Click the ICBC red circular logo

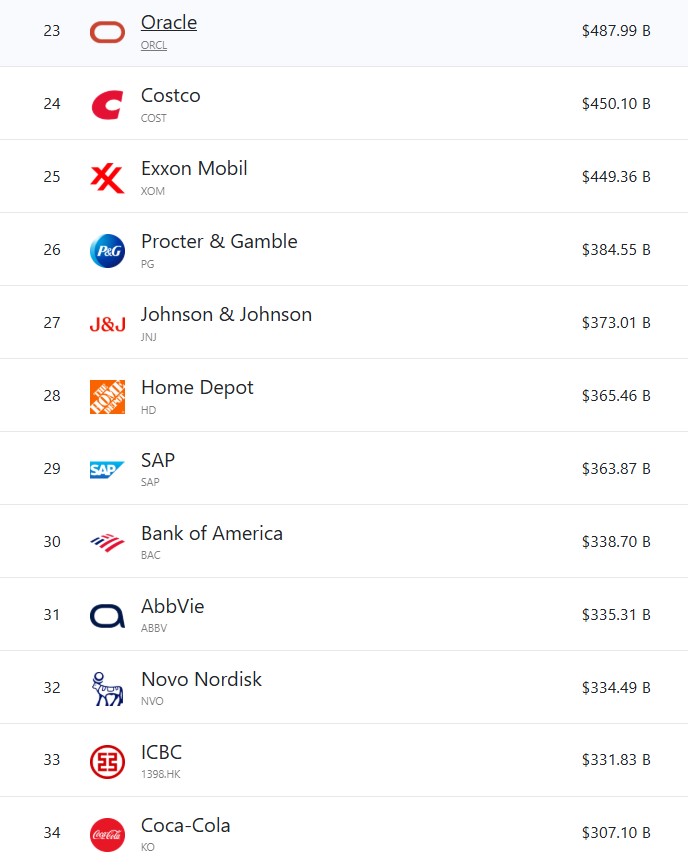[x=107, y=761]
